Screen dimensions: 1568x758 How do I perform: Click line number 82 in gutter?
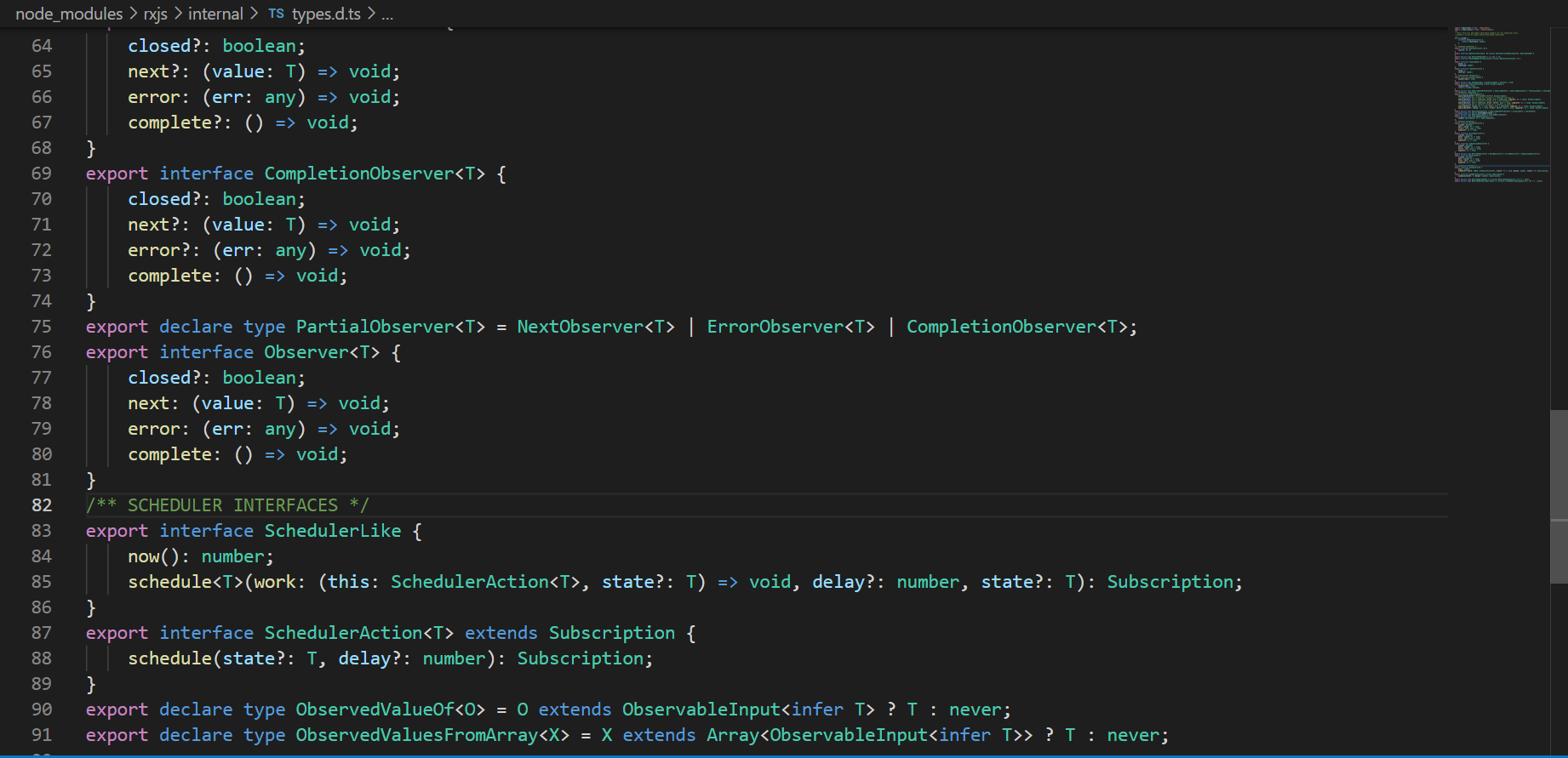pos(42,505)
